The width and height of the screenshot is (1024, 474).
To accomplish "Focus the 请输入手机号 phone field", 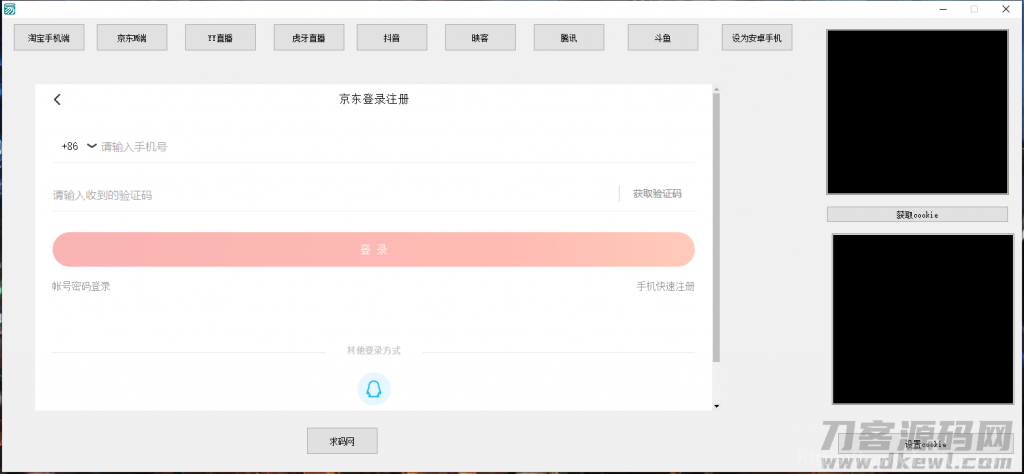I will point(397,147).
